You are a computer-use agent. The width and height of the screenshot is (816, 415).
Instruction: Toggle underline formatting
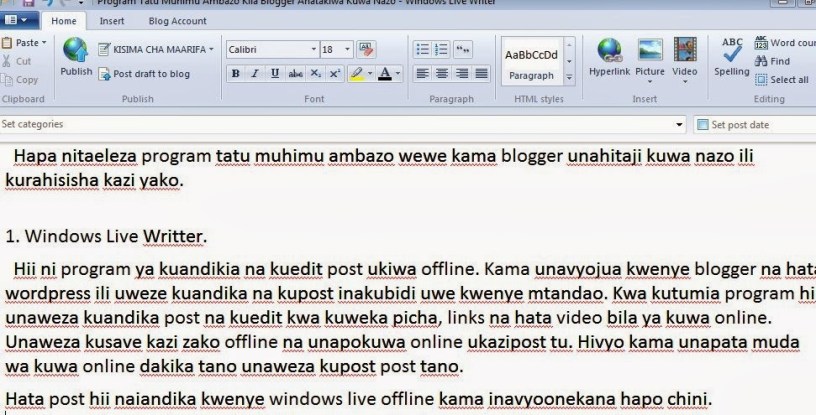coord(274,73)
